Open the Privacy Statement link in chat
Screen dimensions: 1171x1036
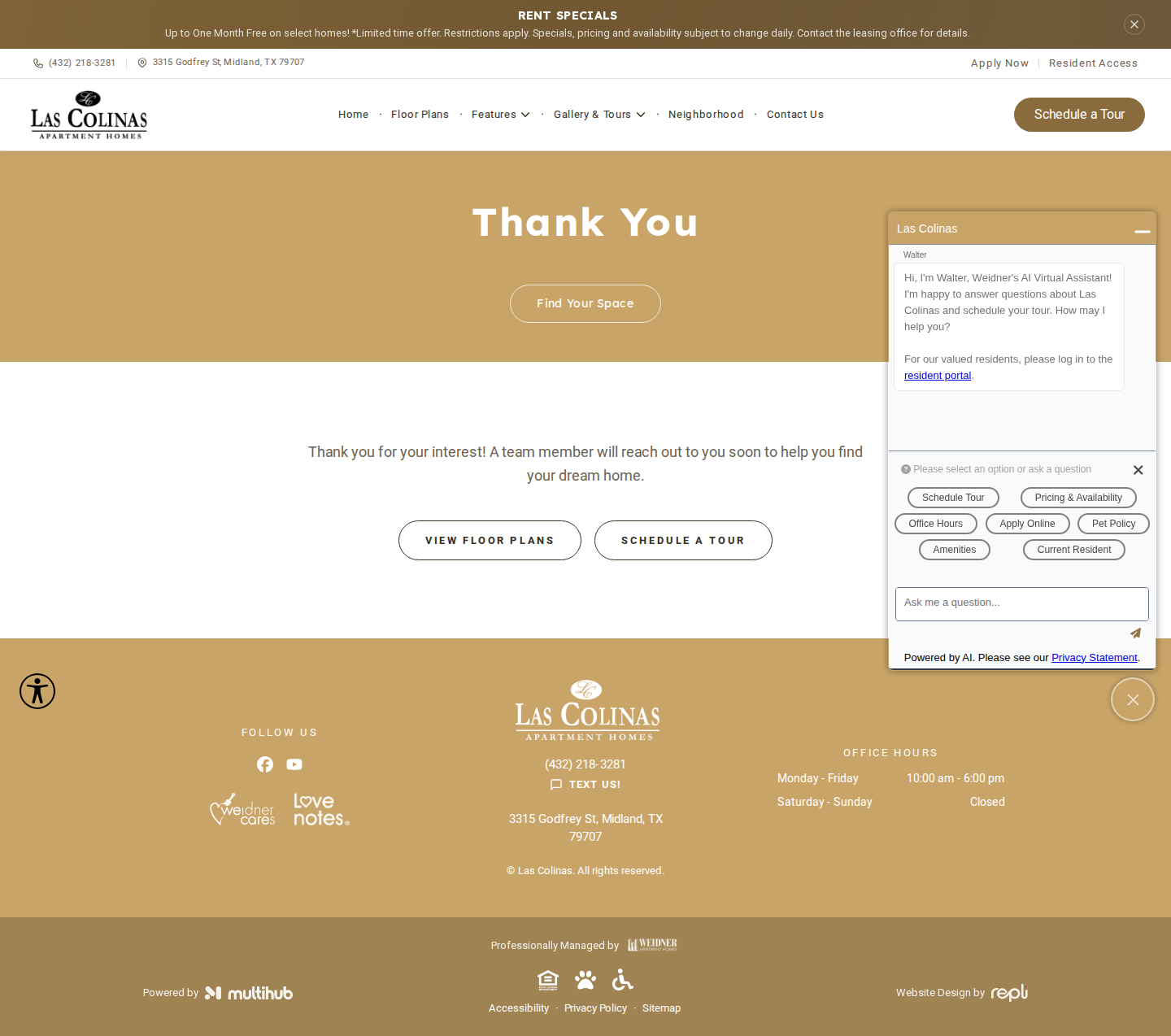click(x=1095, y=658)
